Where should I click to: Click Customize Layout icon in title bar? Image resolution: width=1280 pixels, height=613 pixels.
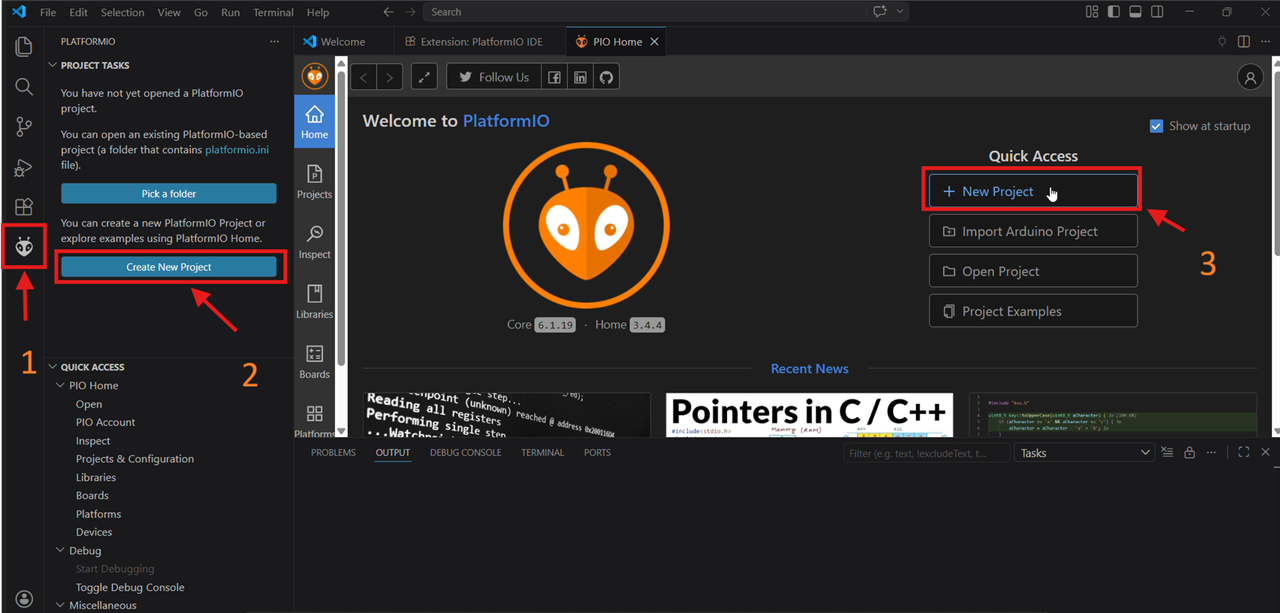click(x=1091, y=12)
